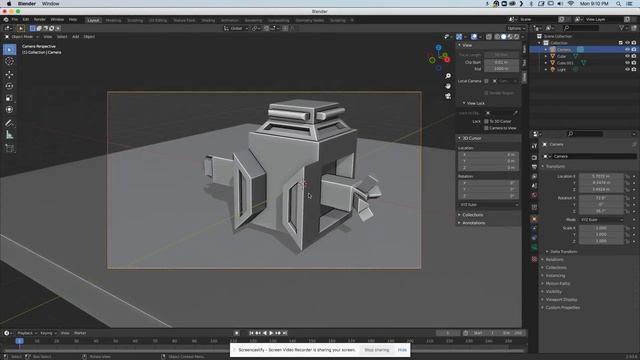Select the Move tool
The image size is (640, 360).
9,74
